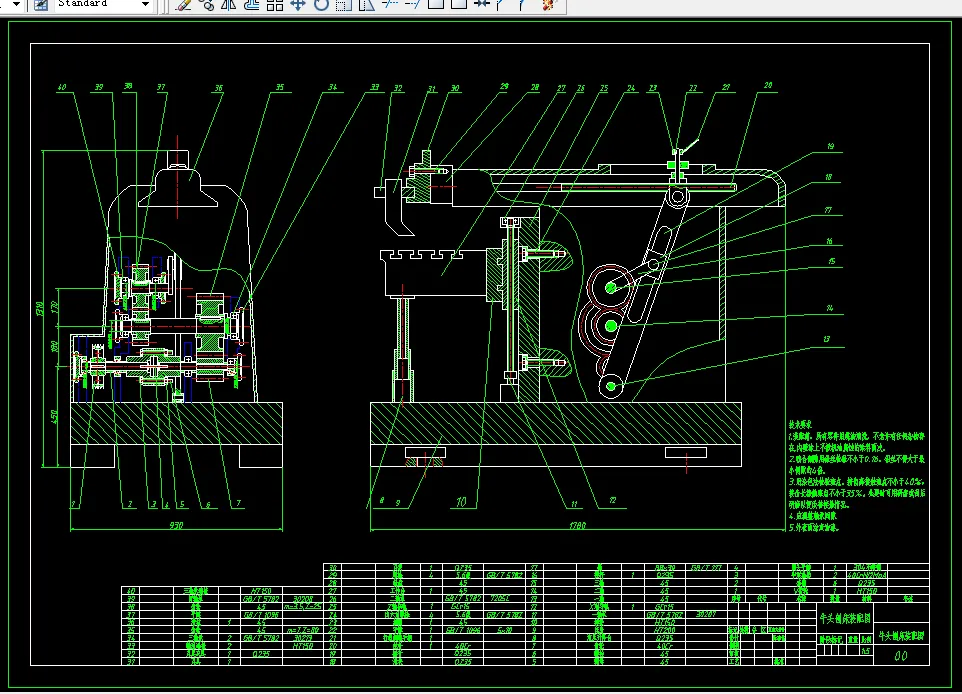Activate the Rotate tool
This screenshot has width=962, height=694.
pyautogui.click(x=321, y=5)
